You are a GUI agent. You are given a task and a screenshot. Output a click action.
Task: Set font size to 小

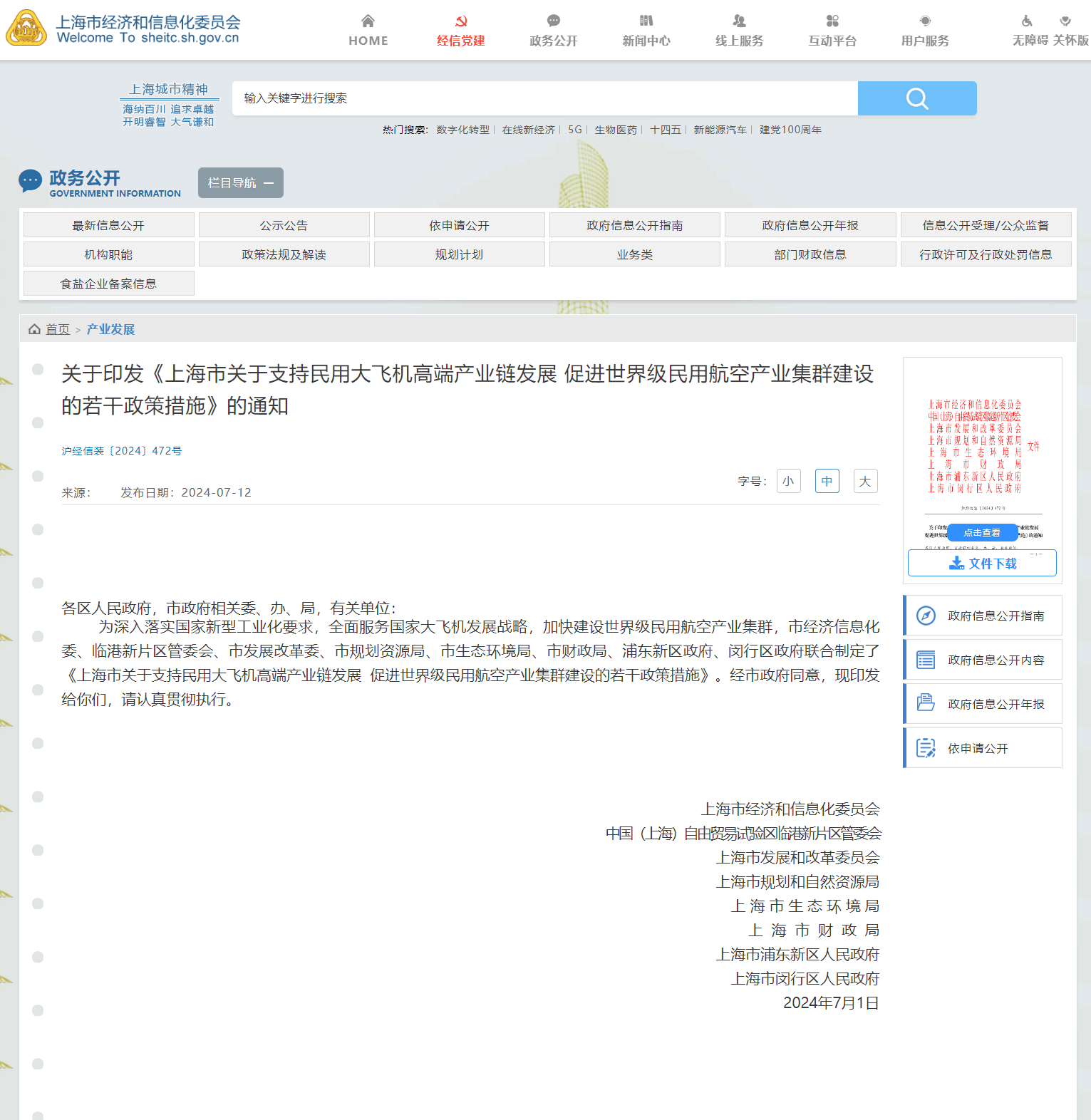788,481
